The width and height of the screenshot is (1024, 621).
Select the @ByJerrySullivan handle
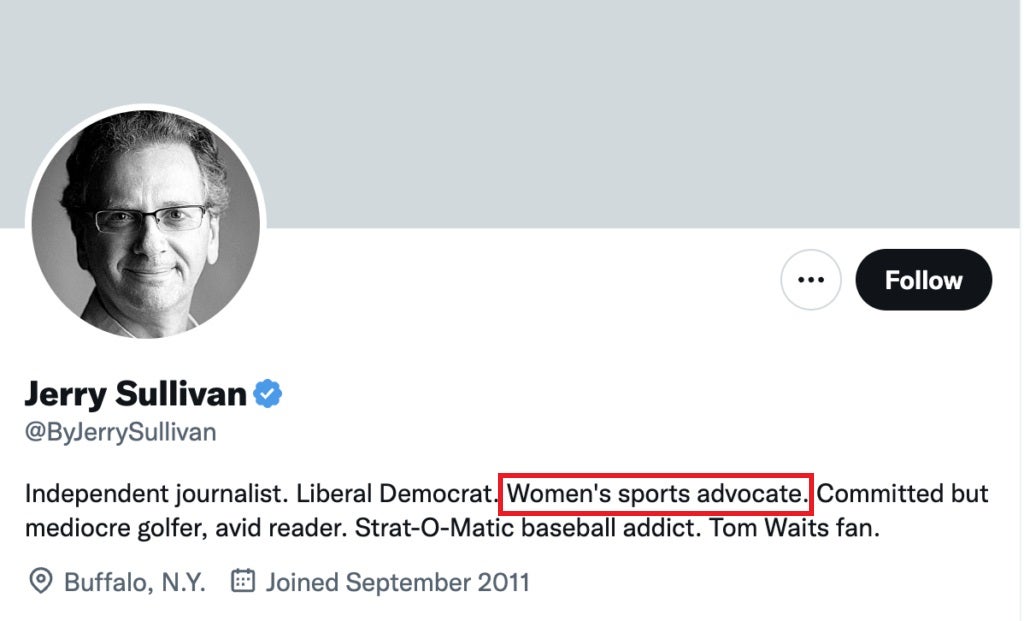tap(120, 433)
